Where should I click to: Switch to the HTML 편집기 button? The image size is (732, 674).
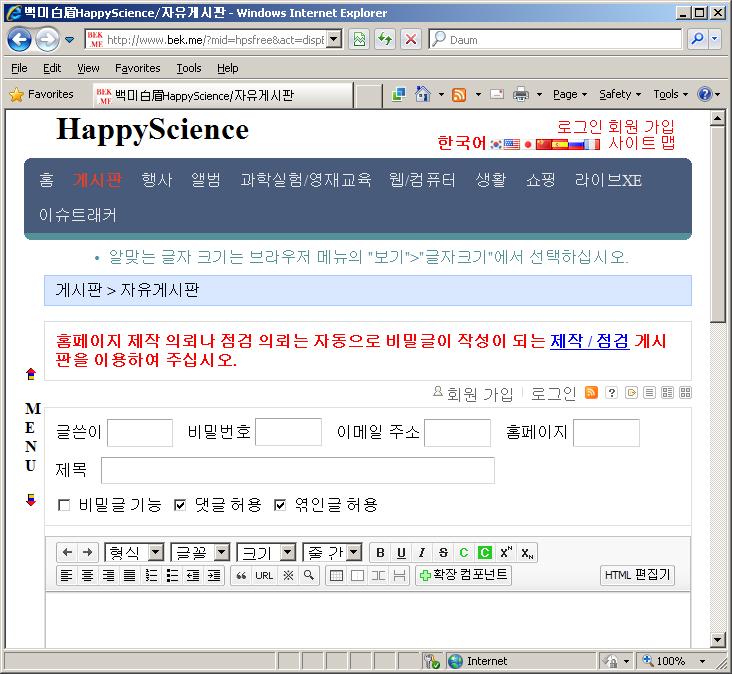click(x=637, y=575)
